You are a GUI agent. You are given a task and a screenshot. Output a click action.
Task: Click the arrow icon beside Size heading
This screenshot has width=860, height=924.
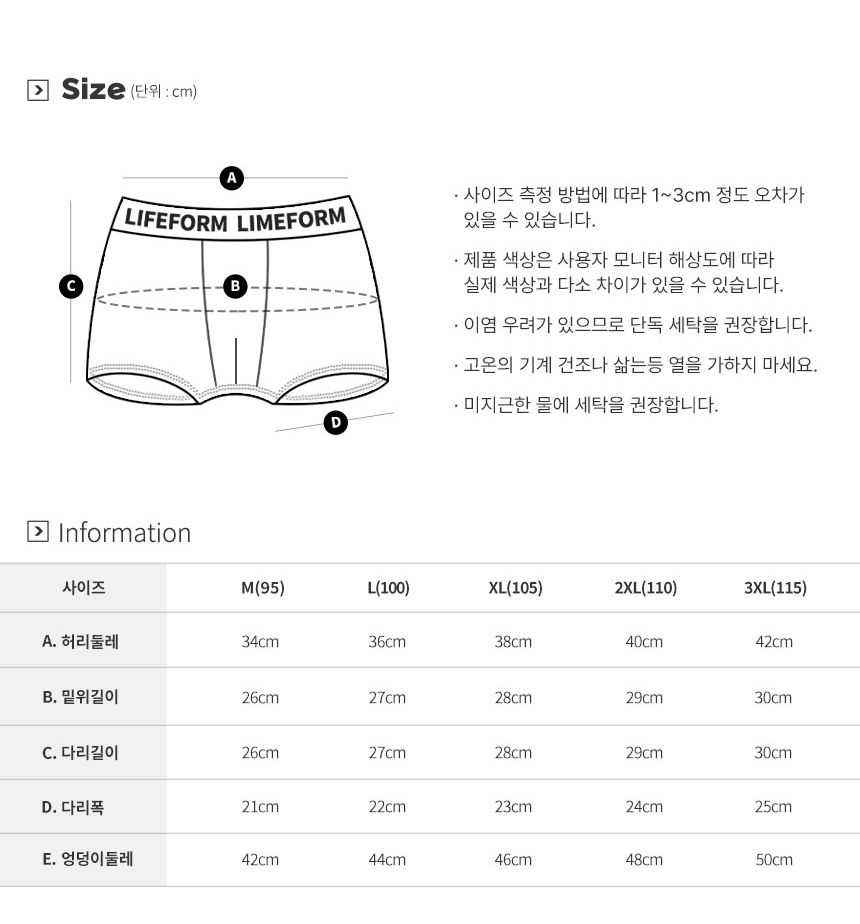click(38, 91)
